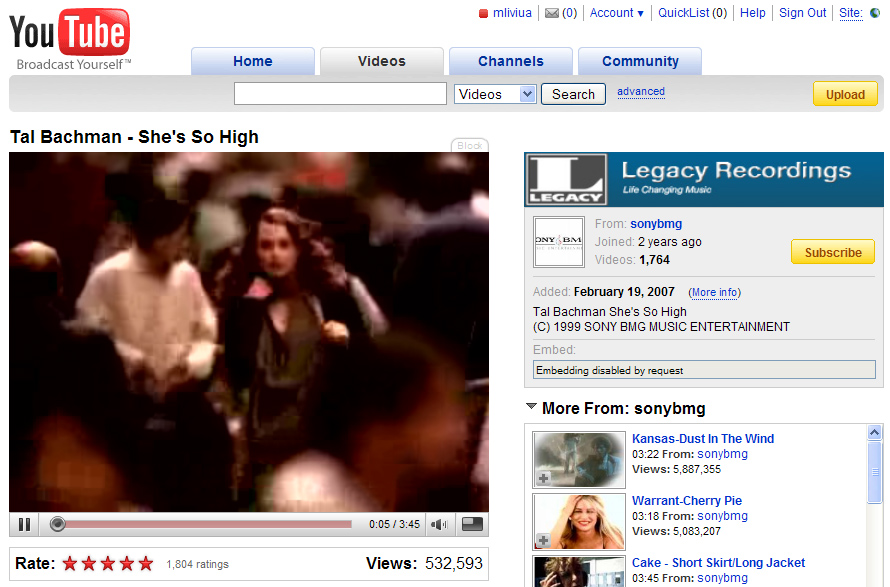Click the seek bar playhead knob
Screen dimensions: 890x587
point(57,524)
